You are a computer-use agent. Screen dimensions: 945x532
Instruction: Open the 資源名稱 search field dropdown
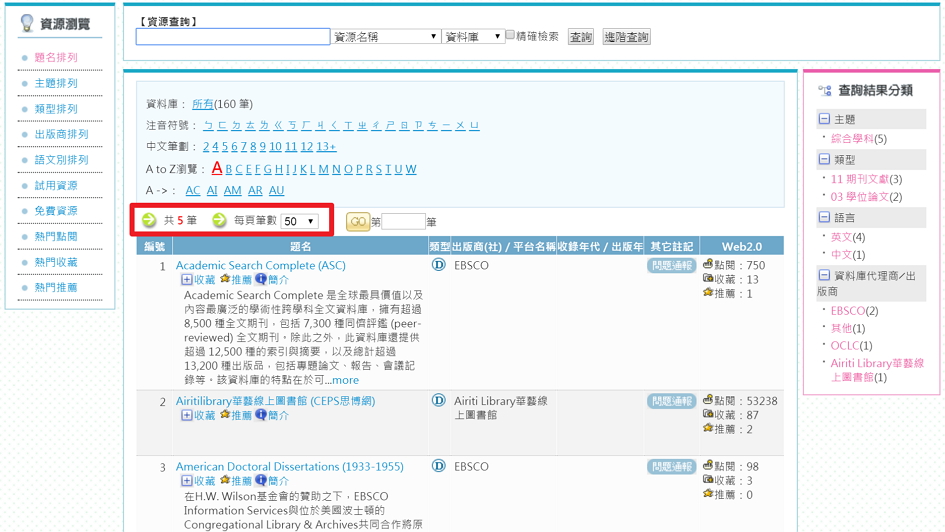(x=385, y=37)
